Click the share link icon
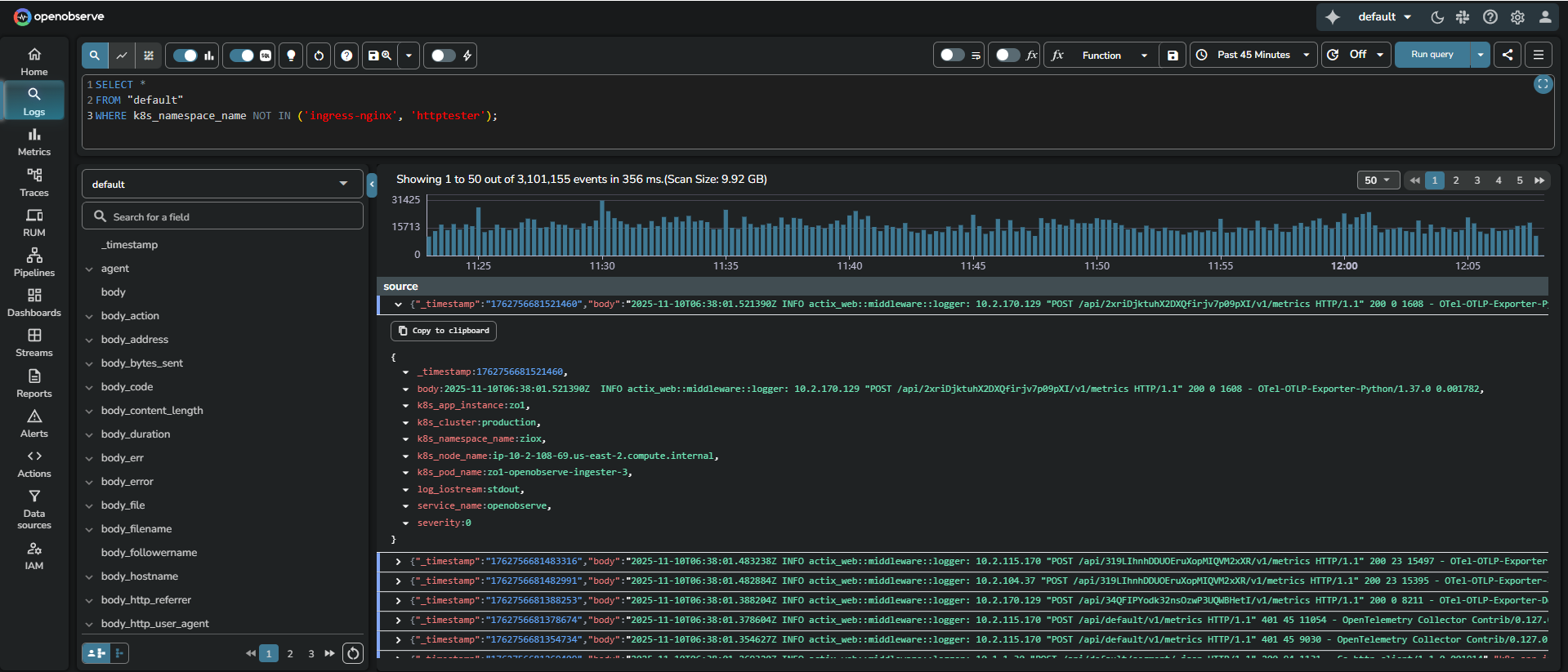The height and width of the screenshot is (672, 1568). point(1508,55)
